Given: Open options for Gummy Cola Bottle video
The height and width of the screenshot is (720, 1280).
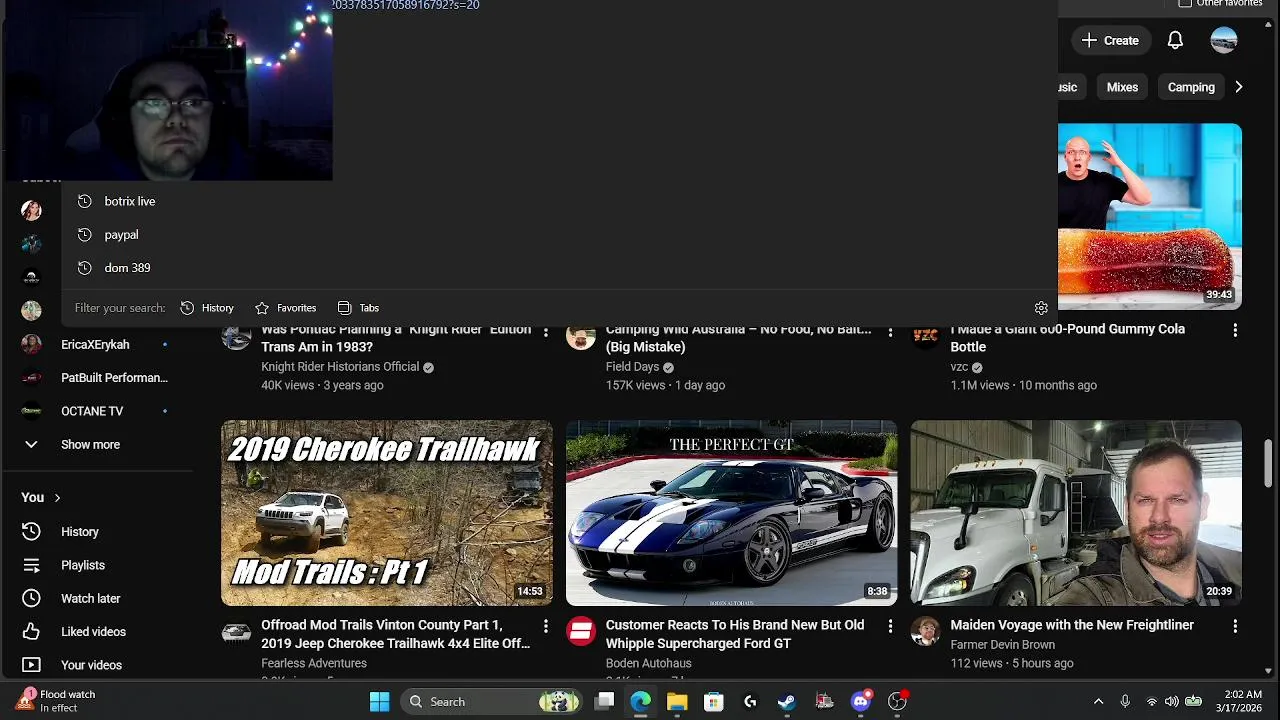Looking at the screenshot, I should point(1235,330).
